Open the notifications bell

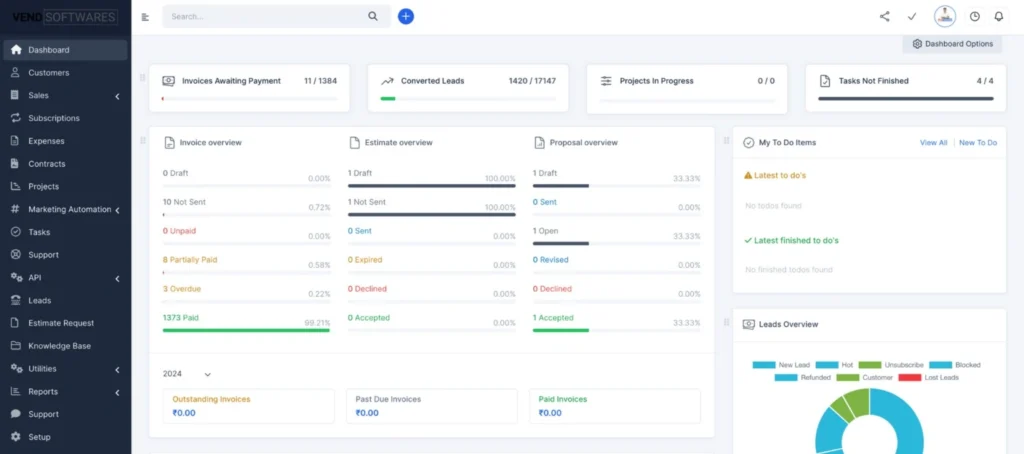(x=998, y=17)
